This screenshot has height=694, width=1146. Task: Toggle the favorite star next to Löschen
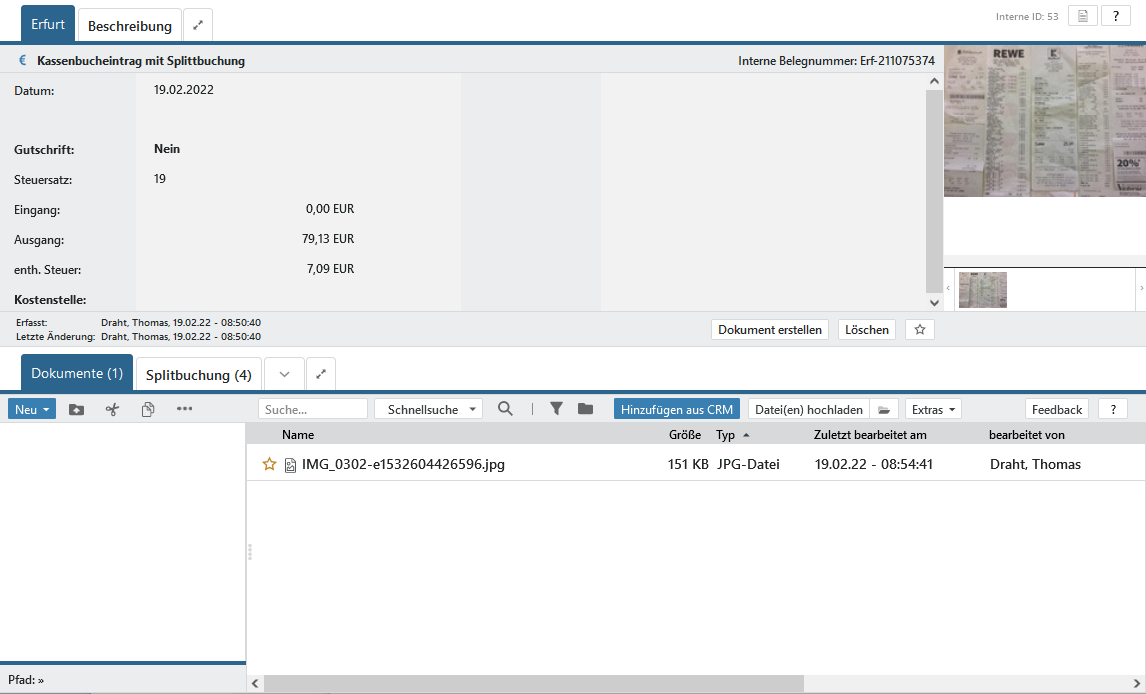pyautogui.click(x=920, y=330)
